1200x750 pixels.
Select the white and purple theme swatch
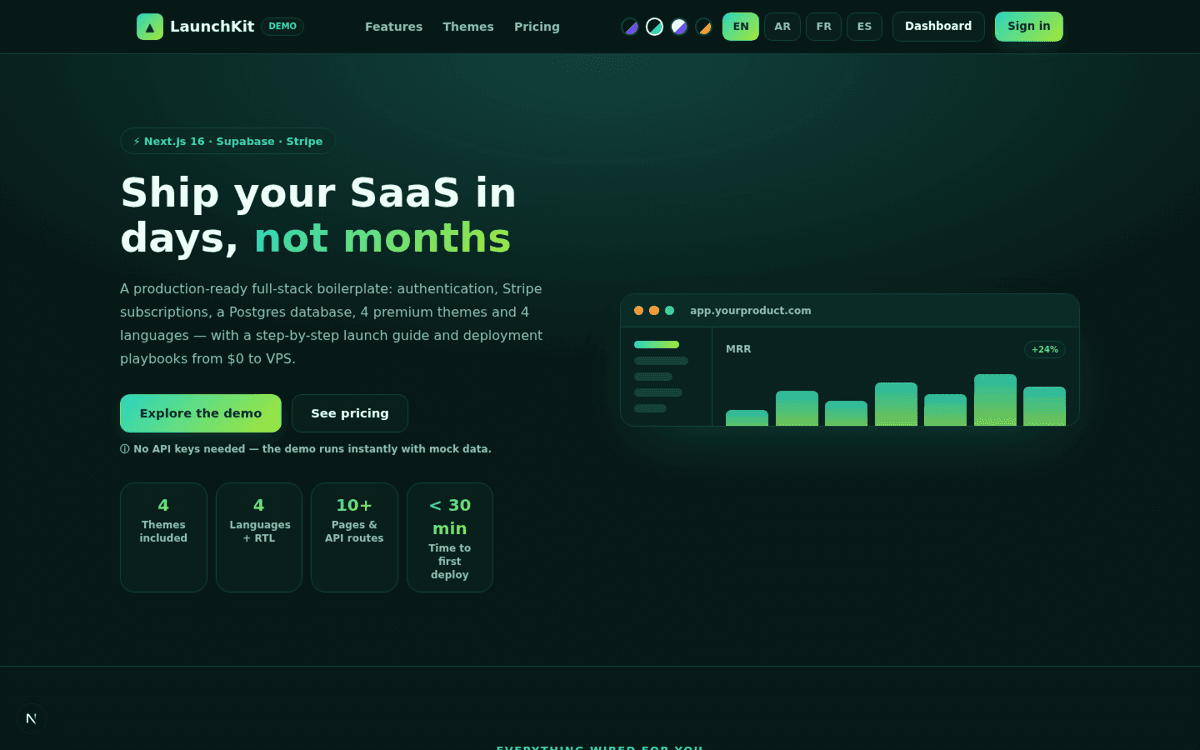tap(679, 27)
